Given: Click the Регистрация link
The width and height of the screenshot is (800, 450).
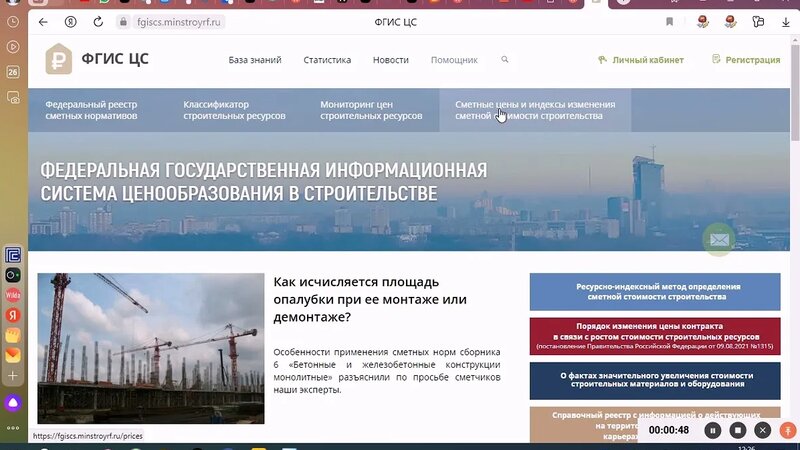Looking at the screenshot, I should coord(746,60).
